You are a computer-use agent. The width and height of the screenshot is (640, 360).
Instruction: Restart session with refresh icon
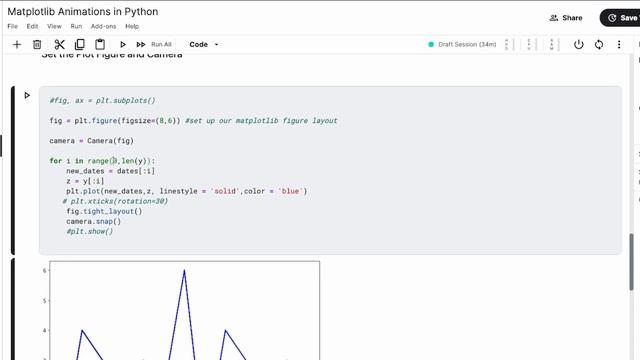coord(599,44)
